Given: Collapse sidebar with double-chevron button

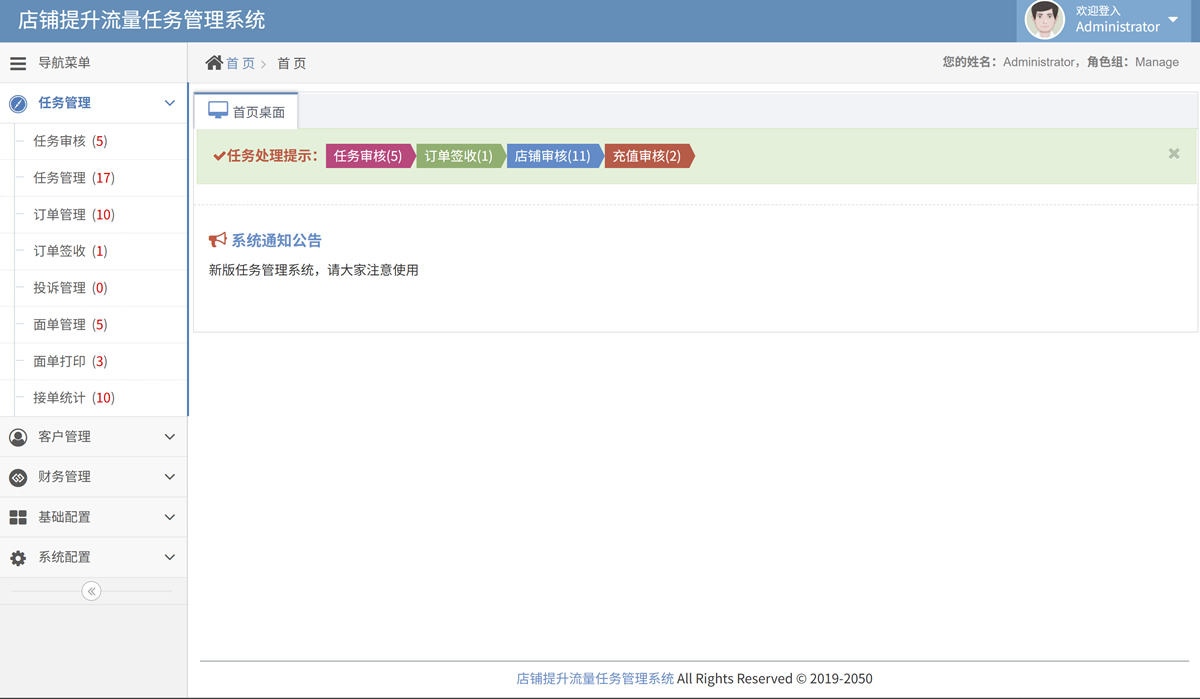Looking at the screenshot, I should pyautogui.click(x=91, y=591).
